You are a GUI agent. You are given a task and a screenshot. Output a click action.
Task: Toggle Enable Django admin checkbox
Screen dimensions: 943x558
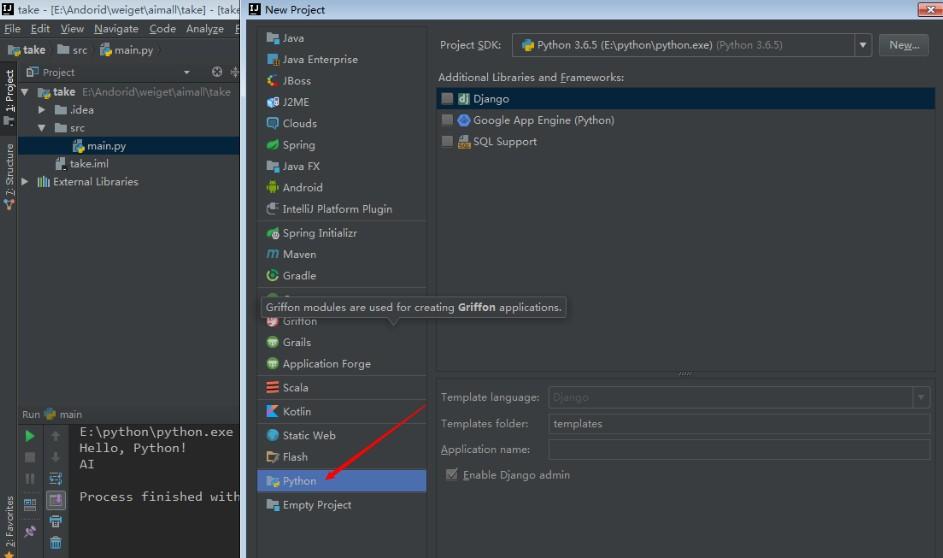click(451, 475)
